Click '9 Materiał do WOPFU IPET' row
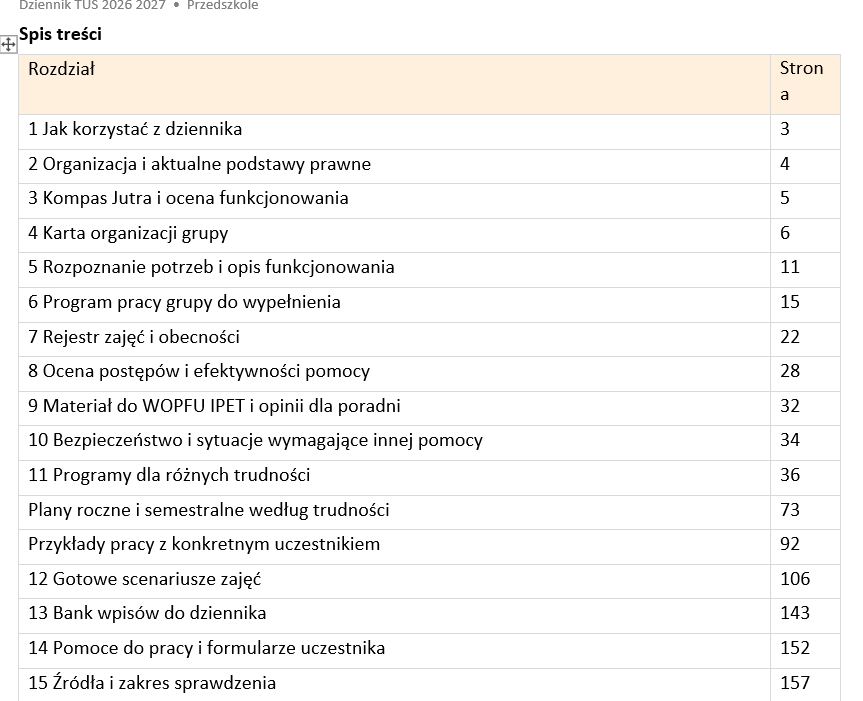Screen dimensions: 863x701 tap(394, 408)
